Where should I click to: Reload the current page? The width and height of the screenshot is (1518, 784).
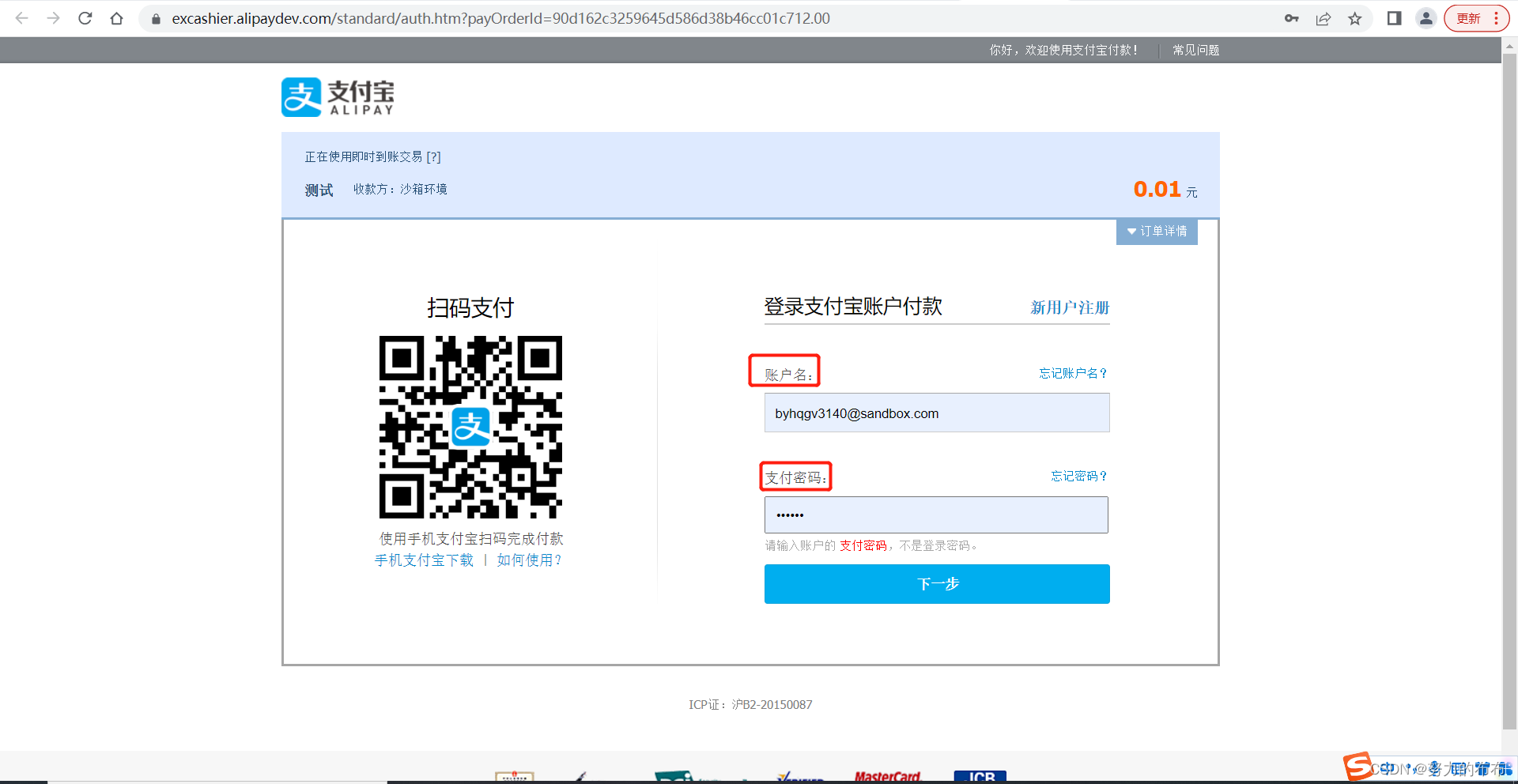point(85,18)
